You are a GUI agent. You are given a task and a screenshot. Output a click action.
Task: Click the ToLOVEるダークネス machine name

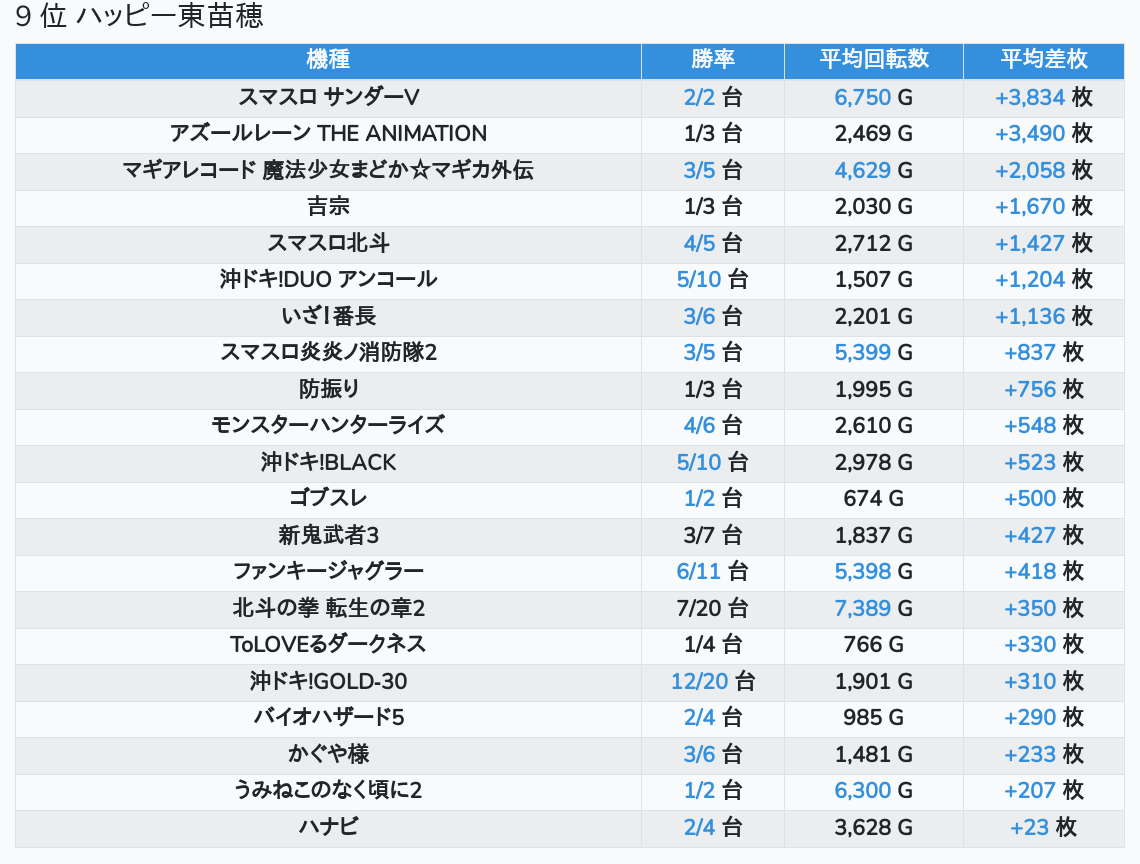pyautogui.click(x=328, y=644)
